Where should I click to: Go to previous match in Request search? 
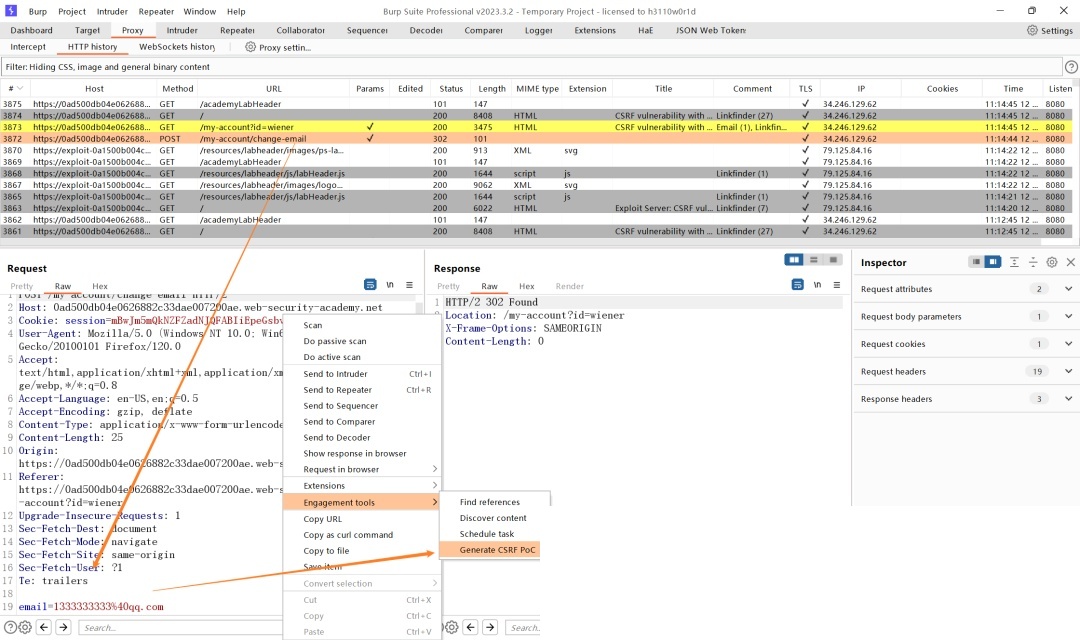[44, 627]
